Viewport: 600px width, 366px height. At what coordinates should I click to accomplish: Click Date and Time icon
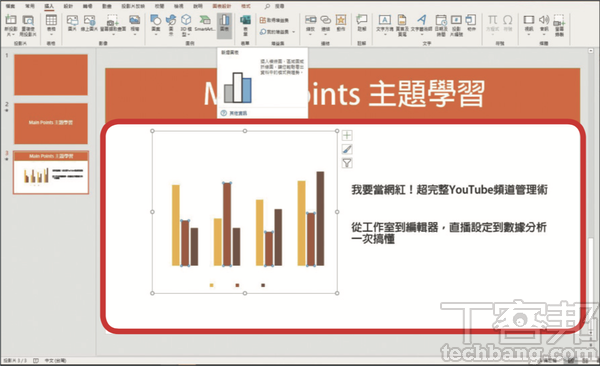coord(441,20)
